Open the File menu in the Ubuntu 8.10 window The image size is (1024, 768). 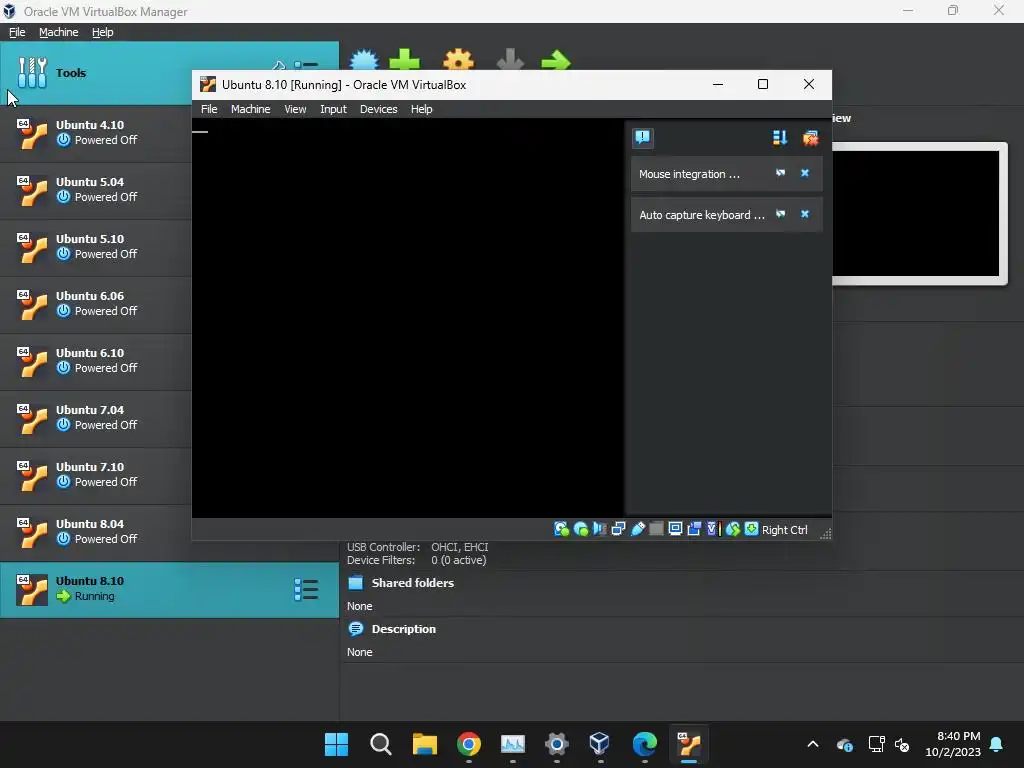(209, 109)
